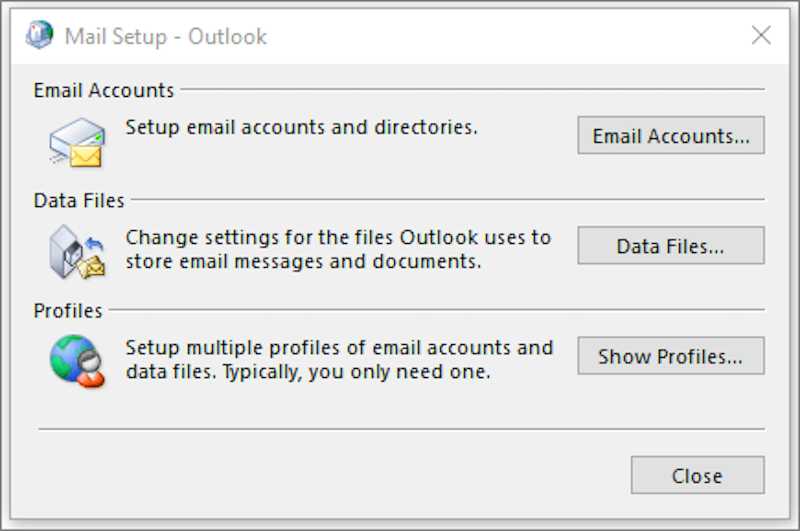The image size is (800, 531).
Task: Open the Email Accounts button
Action: [671, 135]
